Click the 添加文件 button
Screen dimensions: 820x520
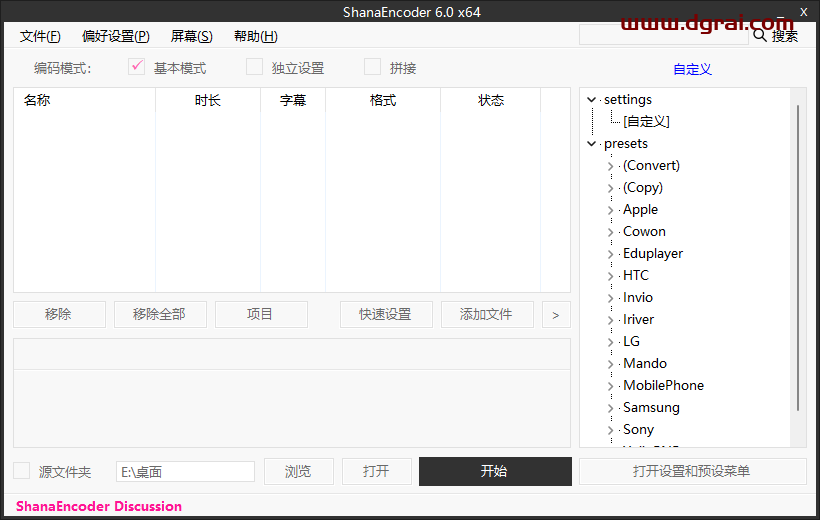click(487, 314)
